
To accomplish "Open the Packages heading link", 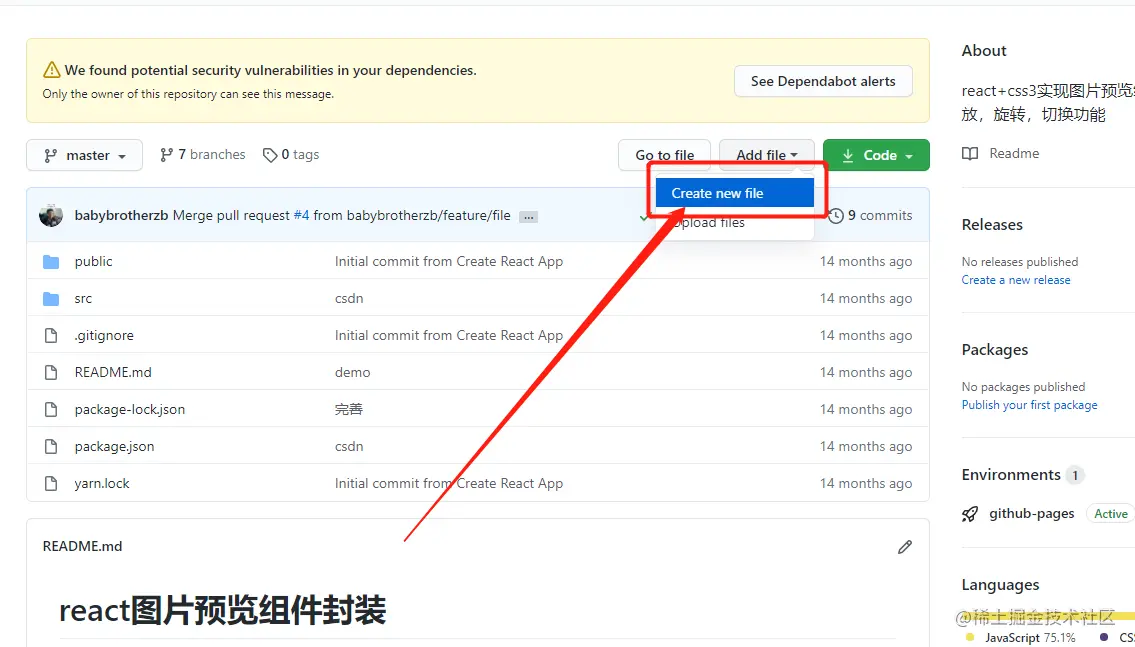I will 995,350.
